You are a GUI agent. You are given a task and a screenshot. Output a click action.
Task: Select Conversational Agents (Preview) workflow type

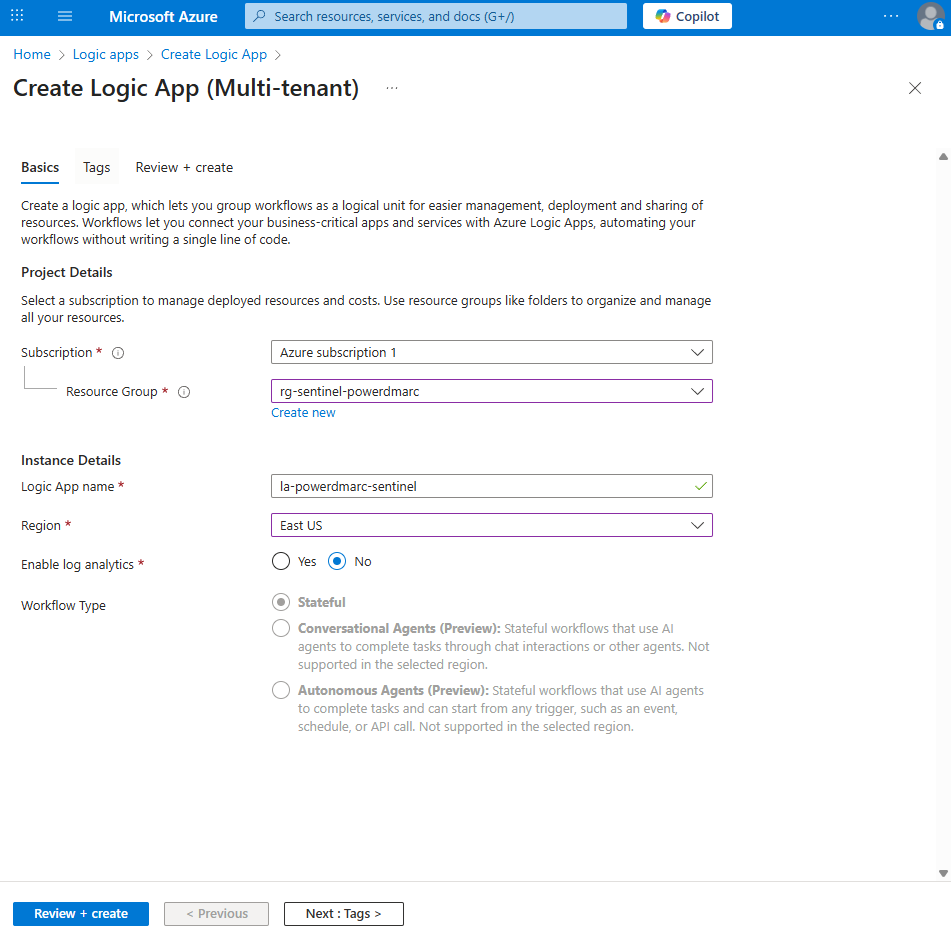pos(281,628)
